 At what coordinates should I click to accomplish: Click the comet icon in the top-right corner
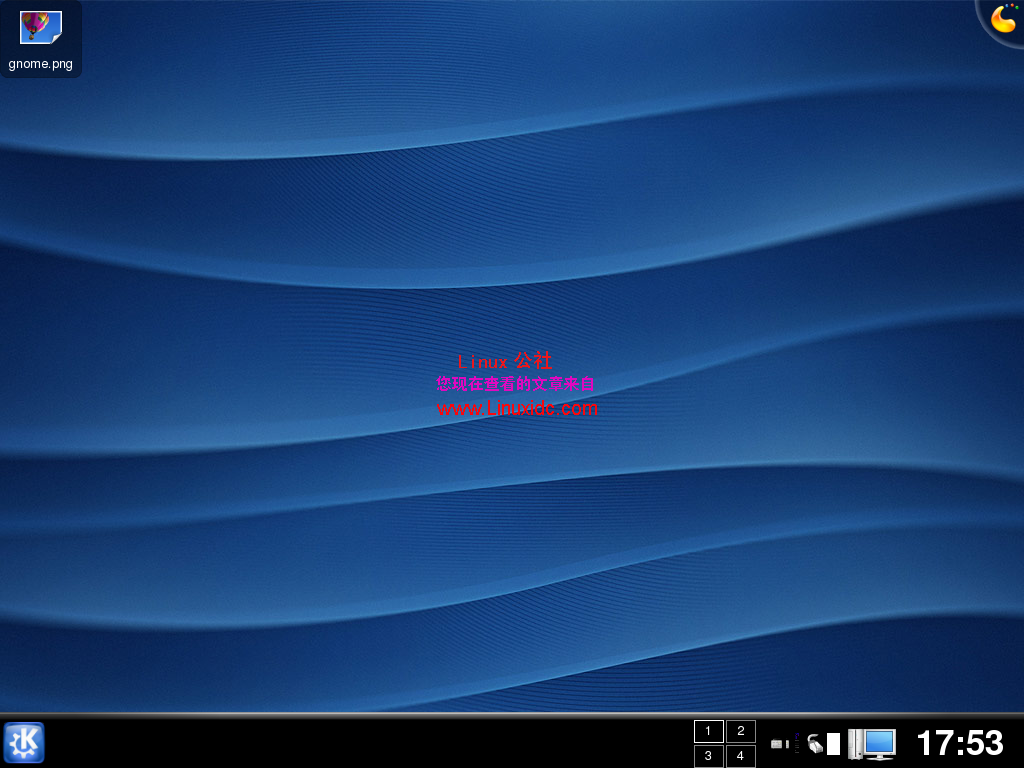click(1003, 20)
